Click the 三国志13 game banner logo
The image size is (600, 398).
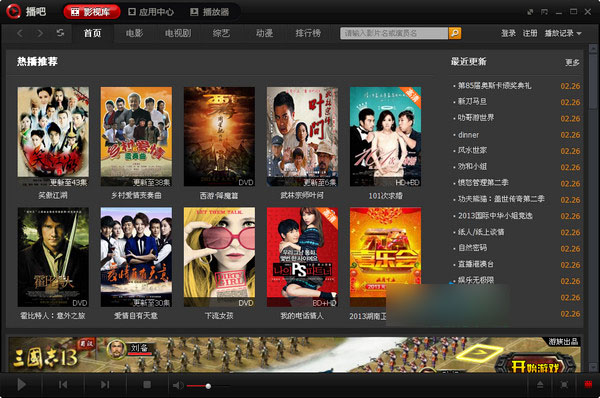click(45, 357)
